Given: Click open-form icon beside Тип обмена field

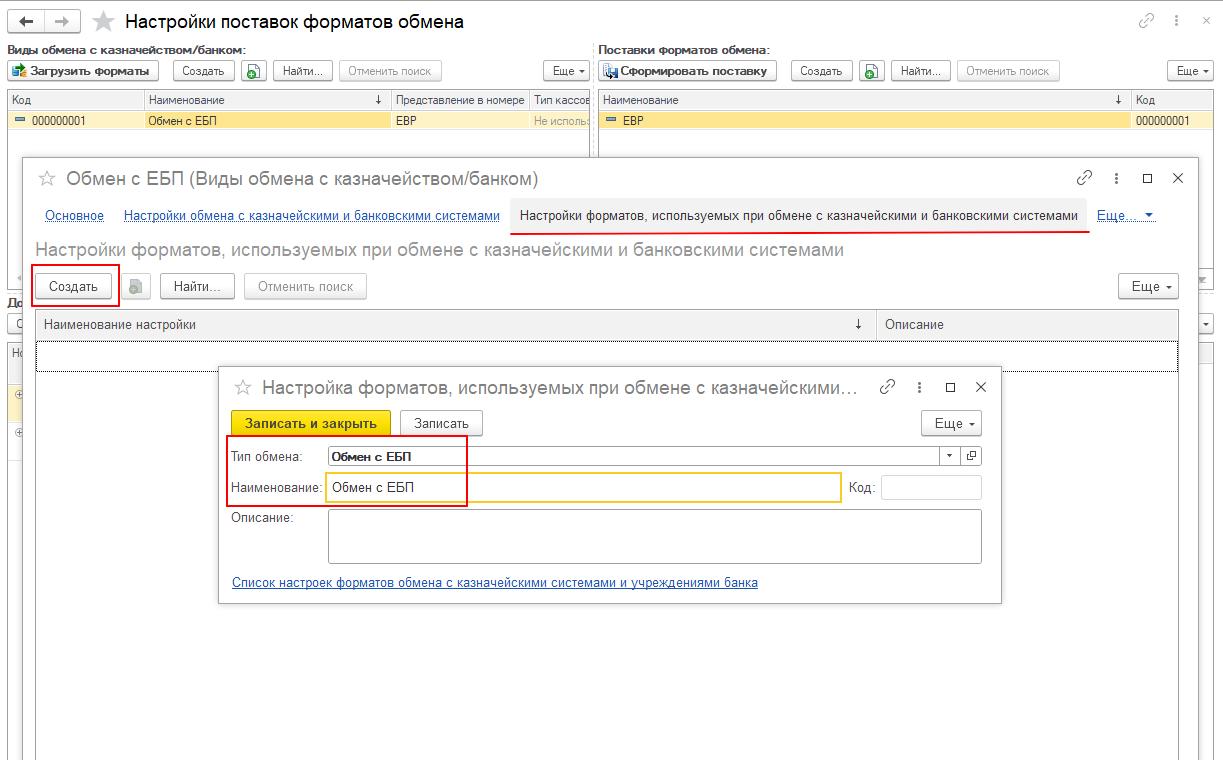Looking at the screenshot, I should point(970,456).
